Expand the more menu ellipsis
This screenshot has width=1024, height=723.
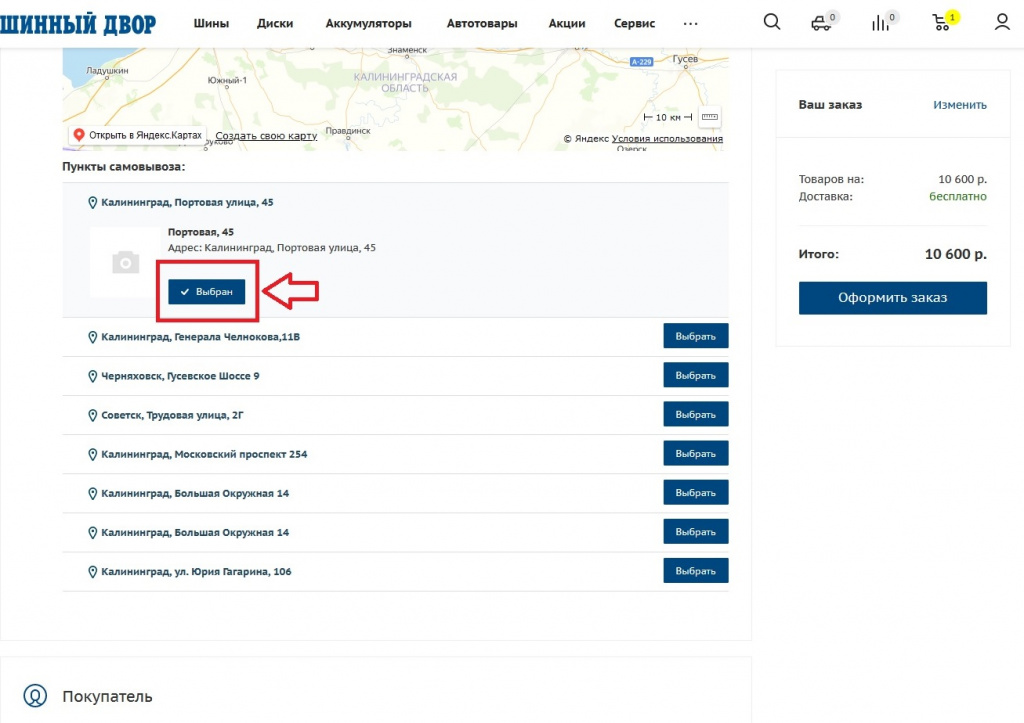coord(690,23)
